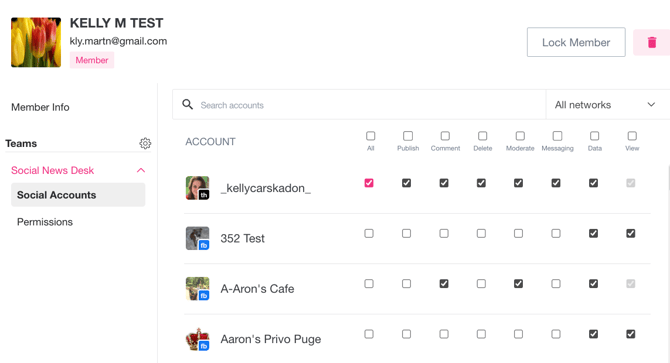Click the search magnifier icon

coord(188,104)
